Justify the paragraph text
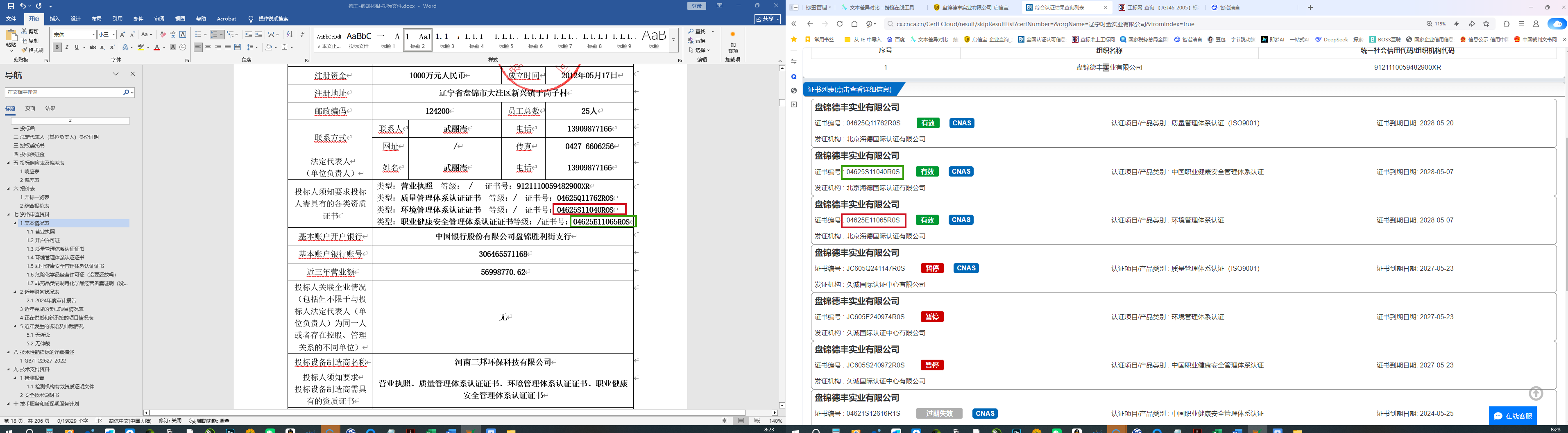The image size is (1568, 433). [x=228, y=48]
